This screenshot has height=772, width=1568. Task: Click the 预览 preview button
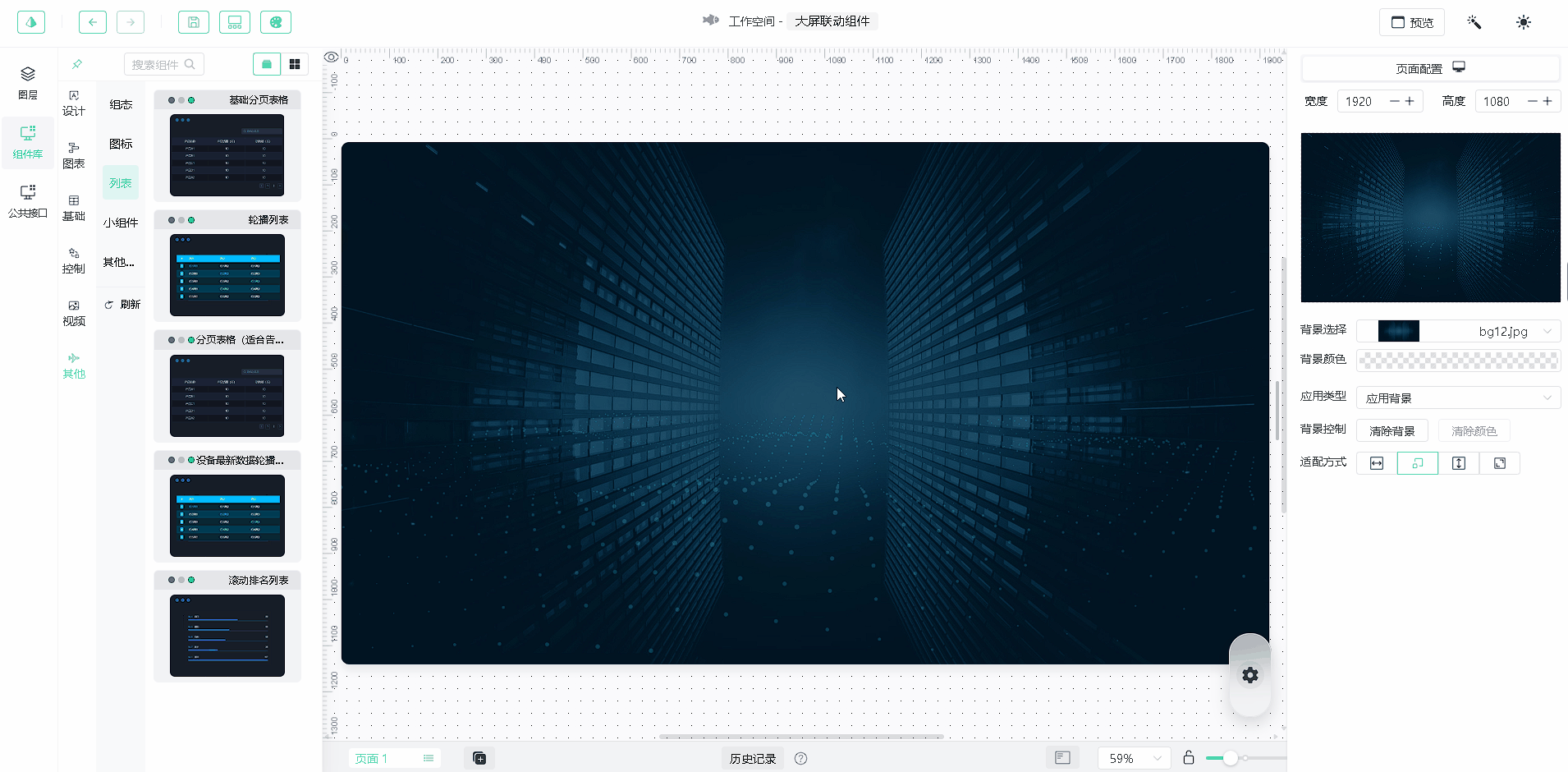(x=1411, y=22)
